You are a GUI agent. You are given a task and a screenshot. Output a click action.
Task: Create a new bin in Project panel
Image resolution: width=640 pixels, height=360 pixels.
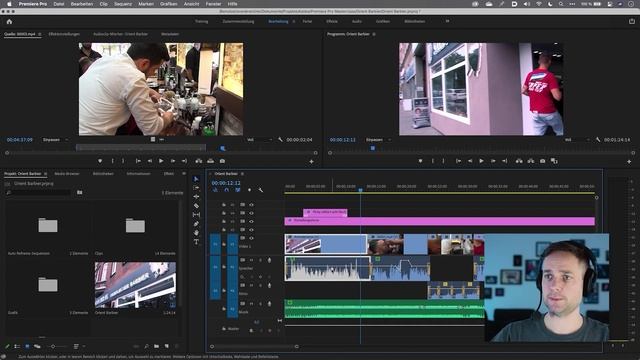157,346
